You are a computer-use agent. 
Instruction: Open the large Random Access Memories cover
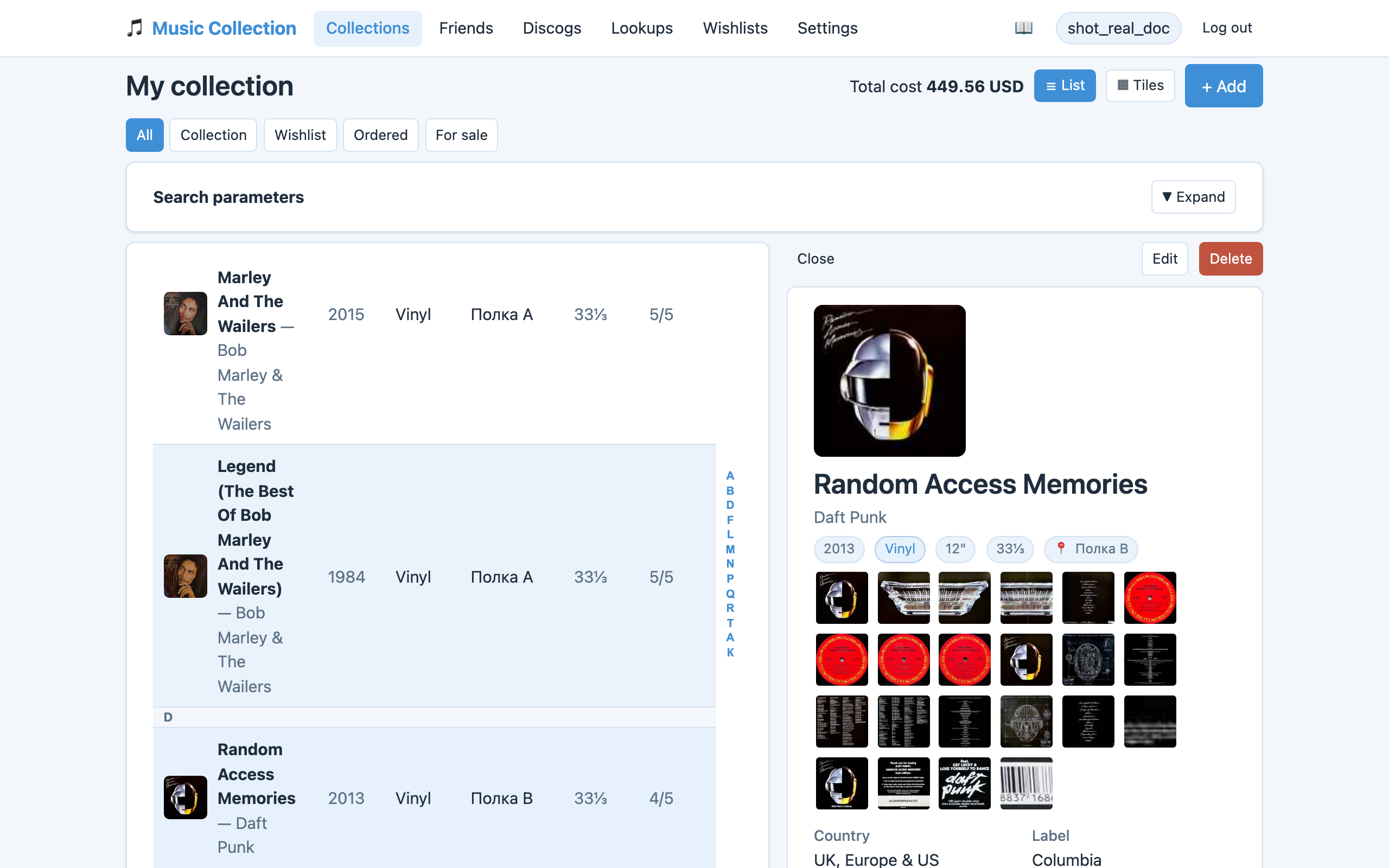coord(890,381)
